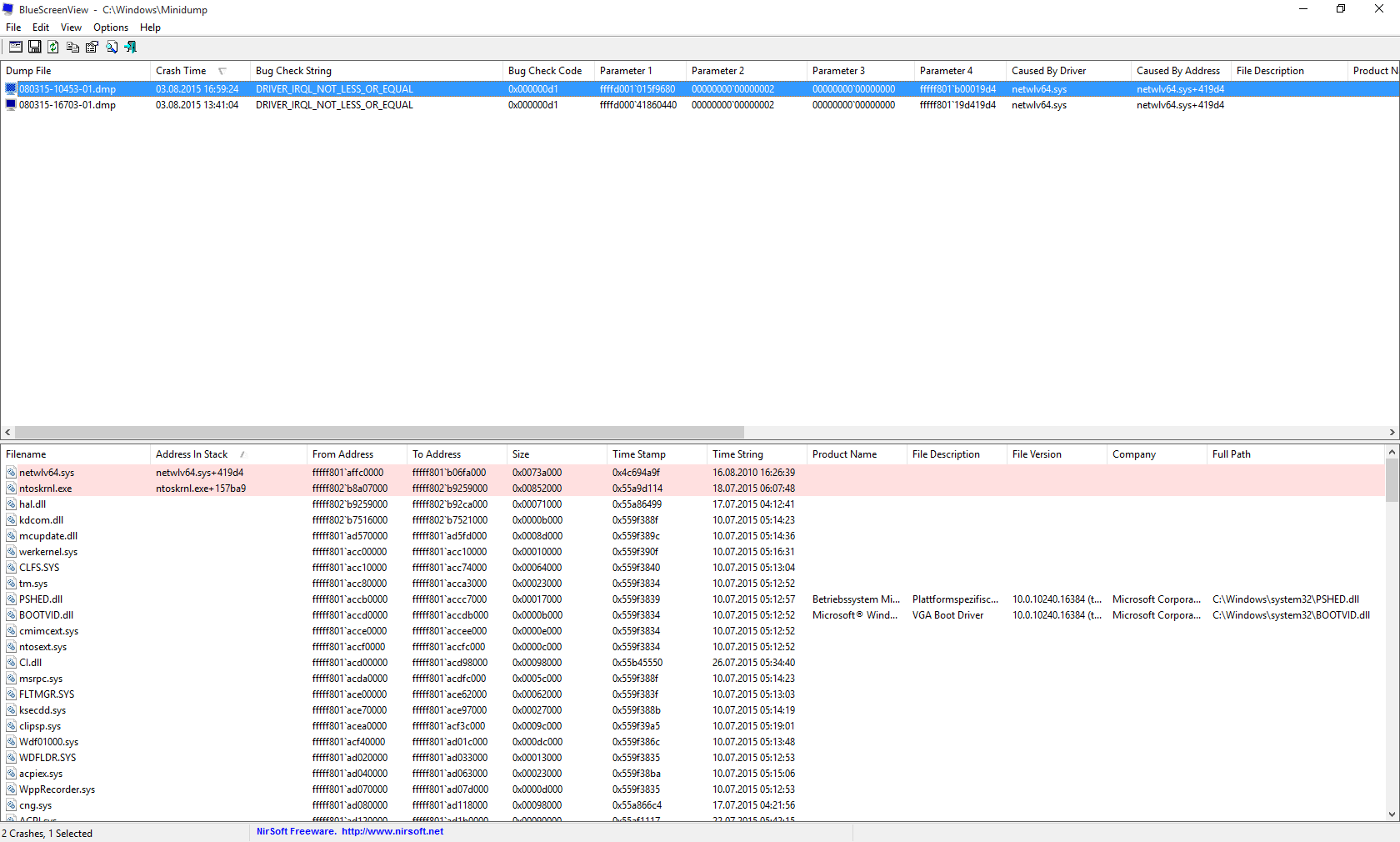The image size is (1400, 842).
Task: Open the Options menu
Action: click(111, 28)
